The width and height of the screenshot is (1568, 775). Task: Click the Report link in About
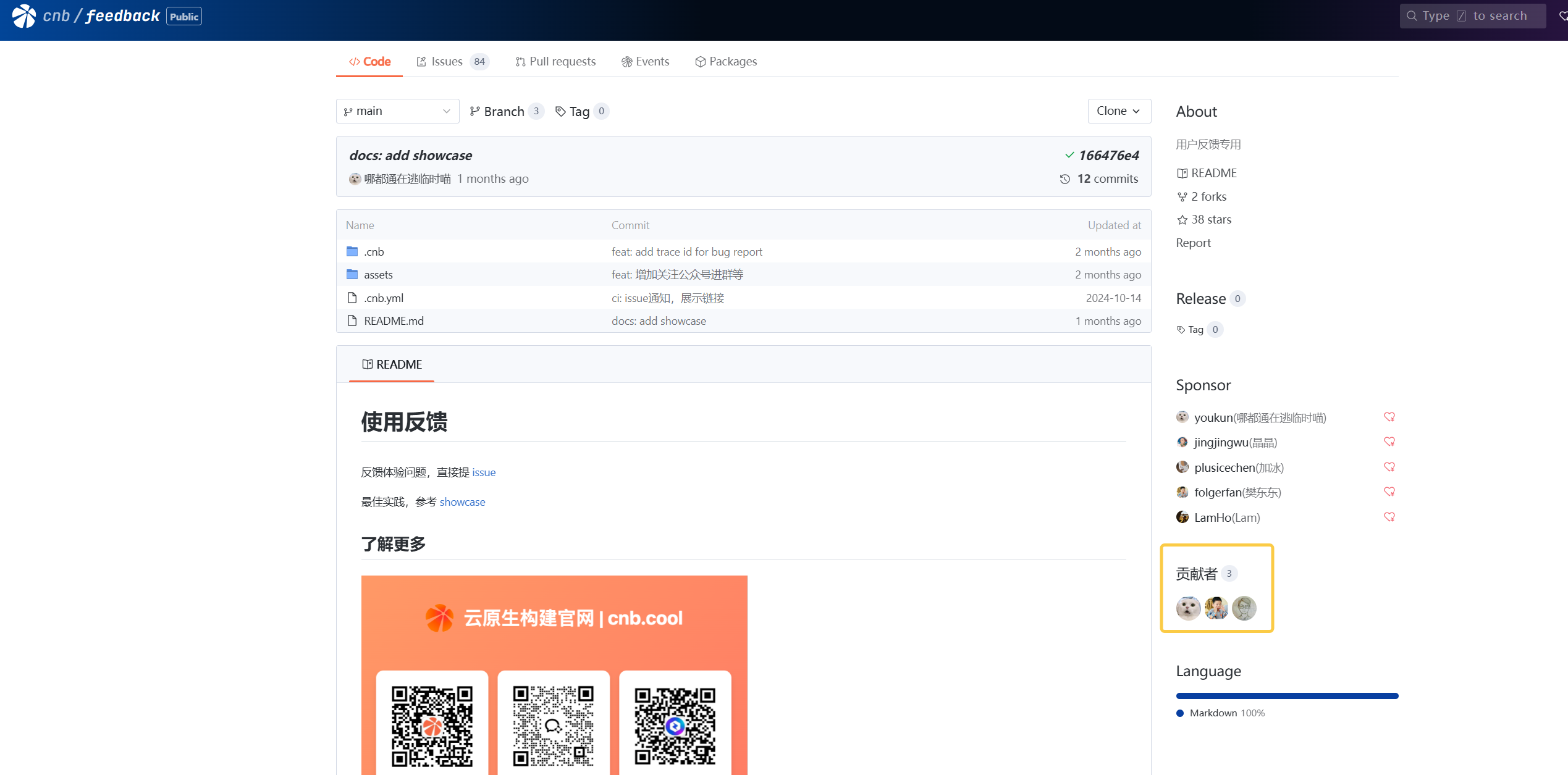[1193, 243]
